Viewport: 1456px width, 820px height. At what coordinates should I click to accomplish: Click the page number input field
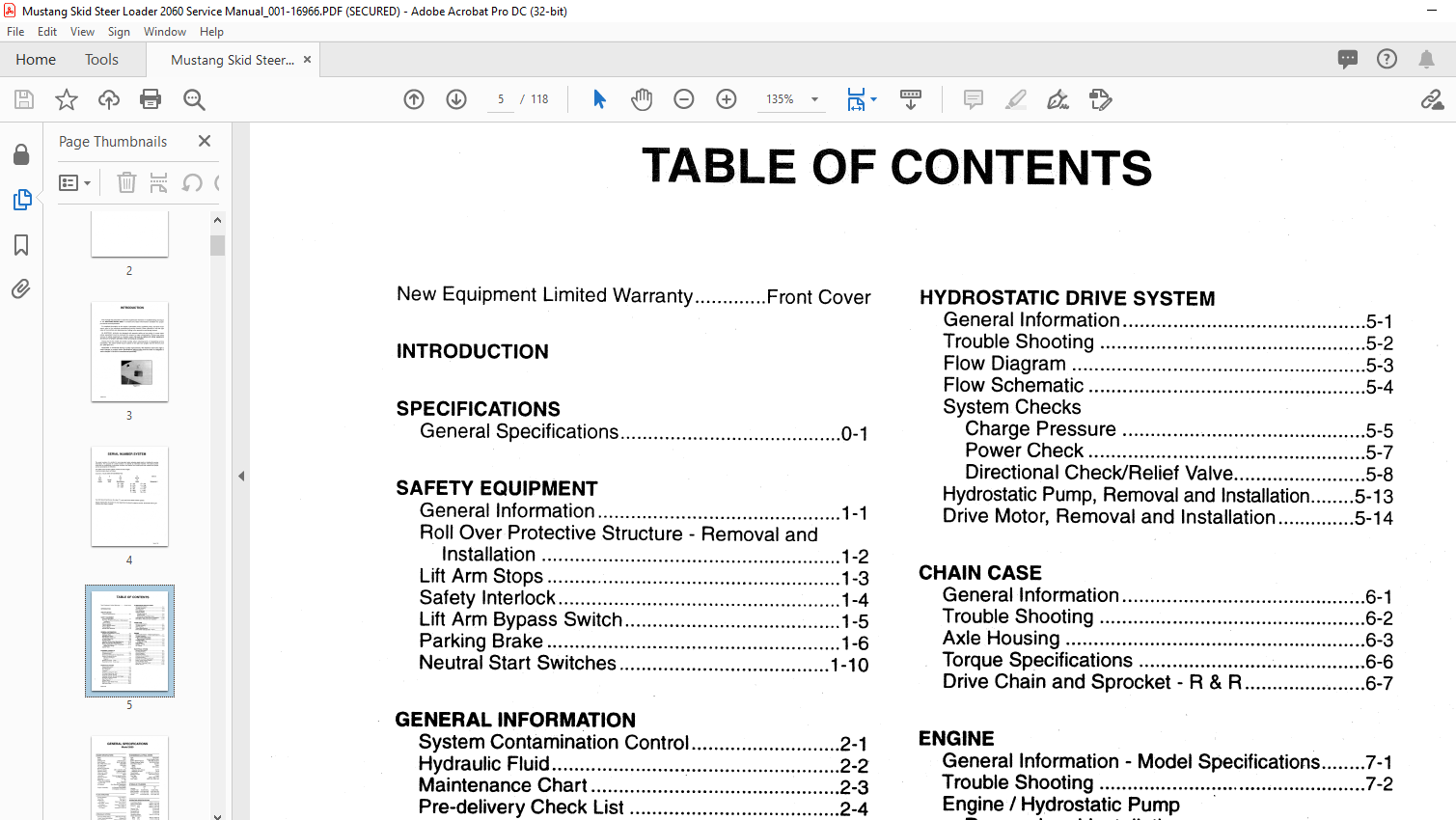(501, 99)
